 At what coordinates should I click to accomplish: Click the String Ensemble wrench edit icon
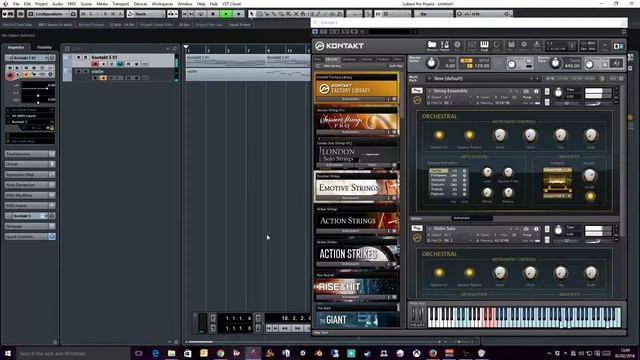417,91
